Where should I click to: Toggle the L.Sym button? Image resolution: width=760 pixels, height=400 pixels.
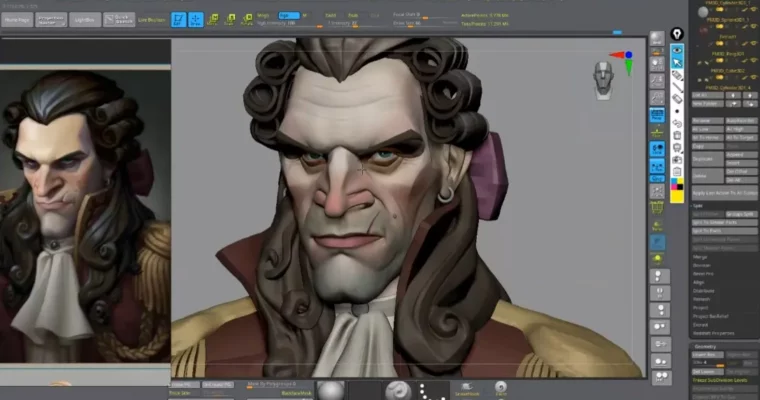(x=657, y=167)
